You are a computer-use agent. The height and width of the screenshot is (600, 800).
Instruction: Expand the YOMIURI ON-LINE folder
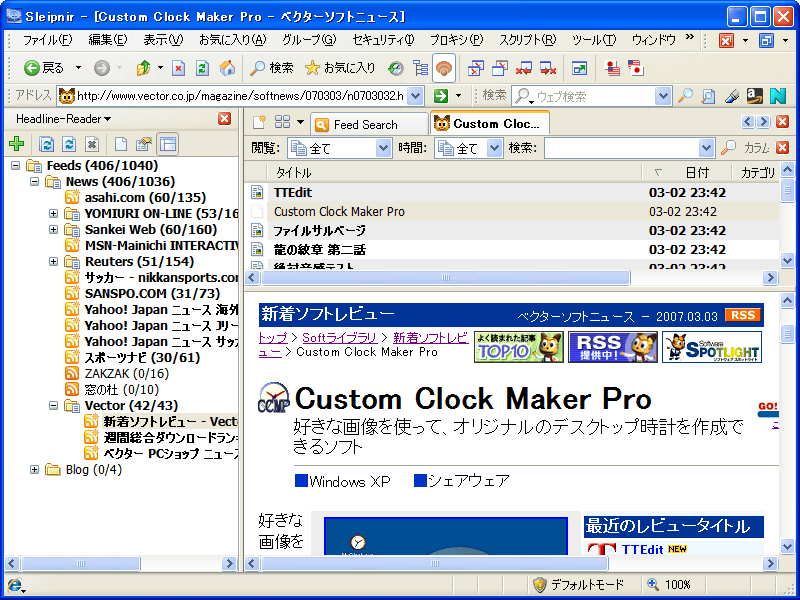53,213
